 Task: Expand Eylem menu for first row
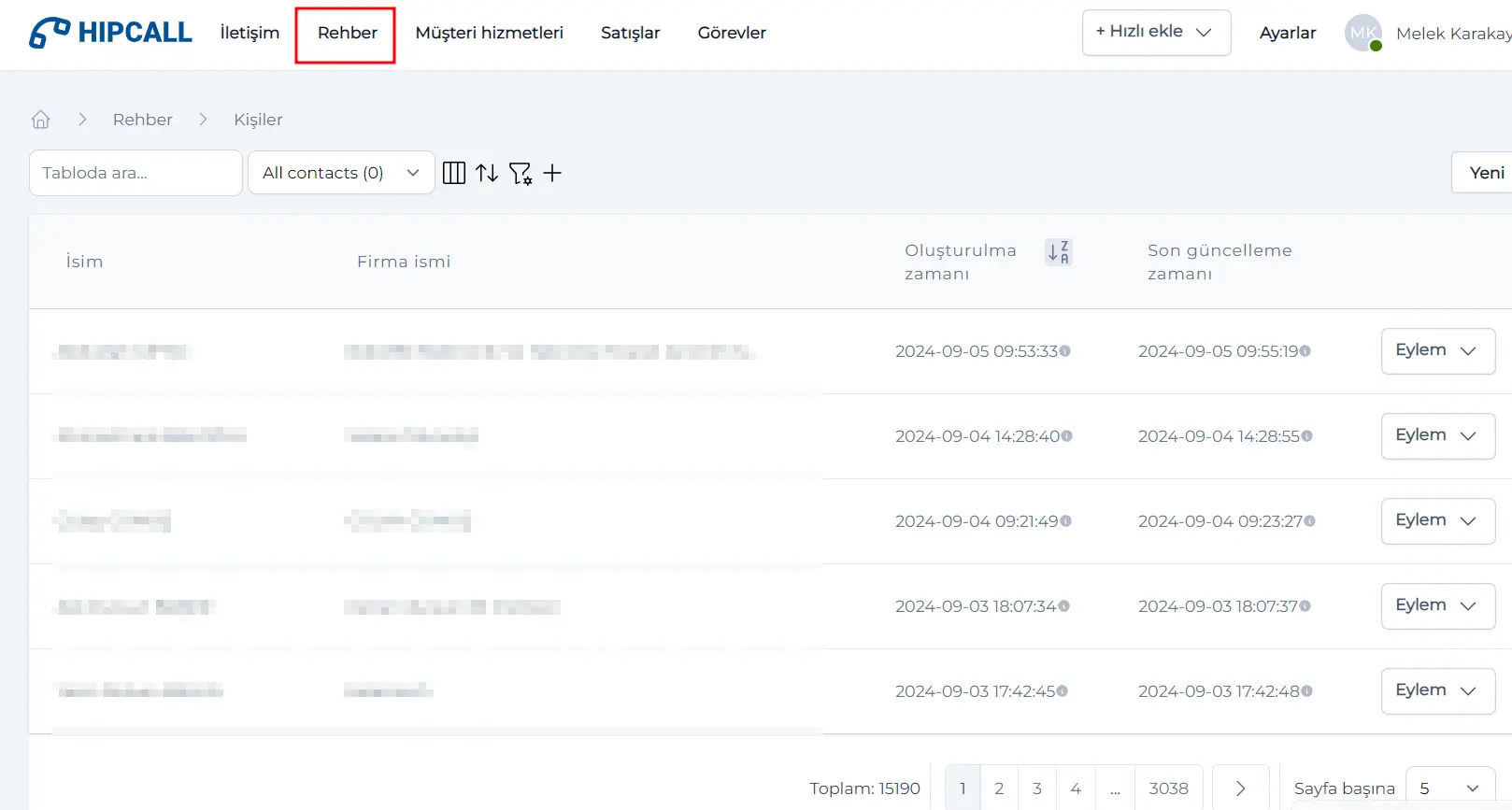(1437, 350)
